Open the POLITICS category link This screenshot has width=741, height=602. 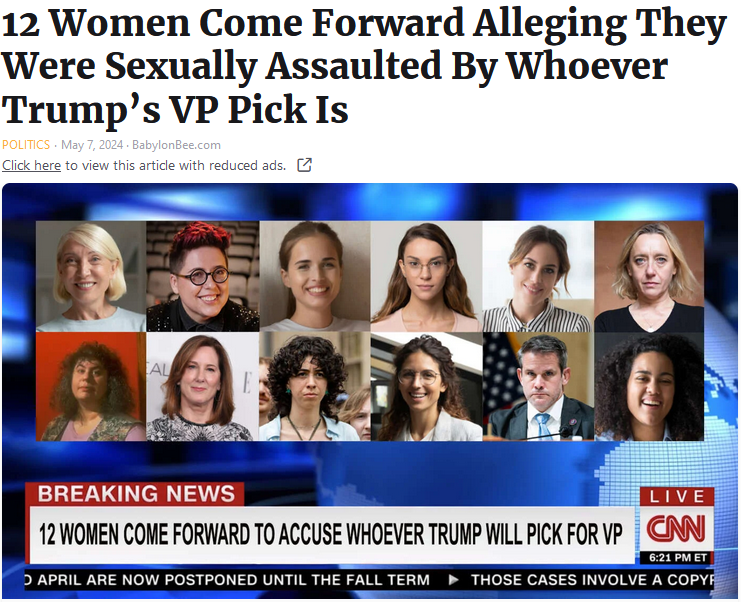click(26, 145)
